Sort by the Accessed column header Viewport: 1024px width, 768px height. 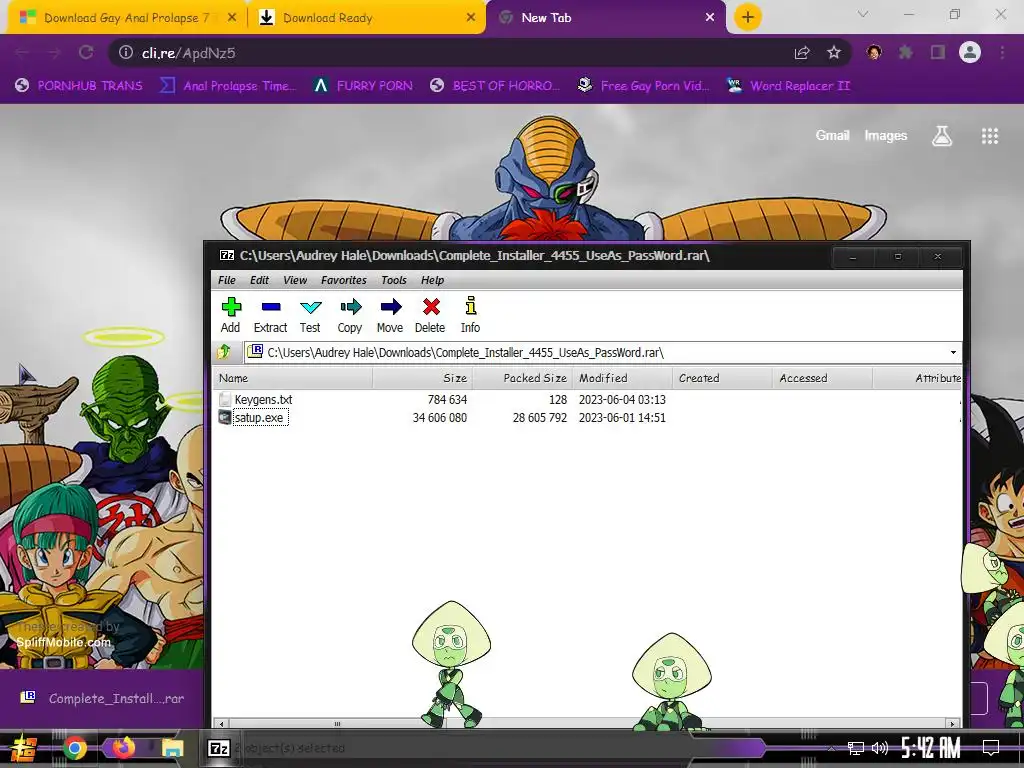822,378
